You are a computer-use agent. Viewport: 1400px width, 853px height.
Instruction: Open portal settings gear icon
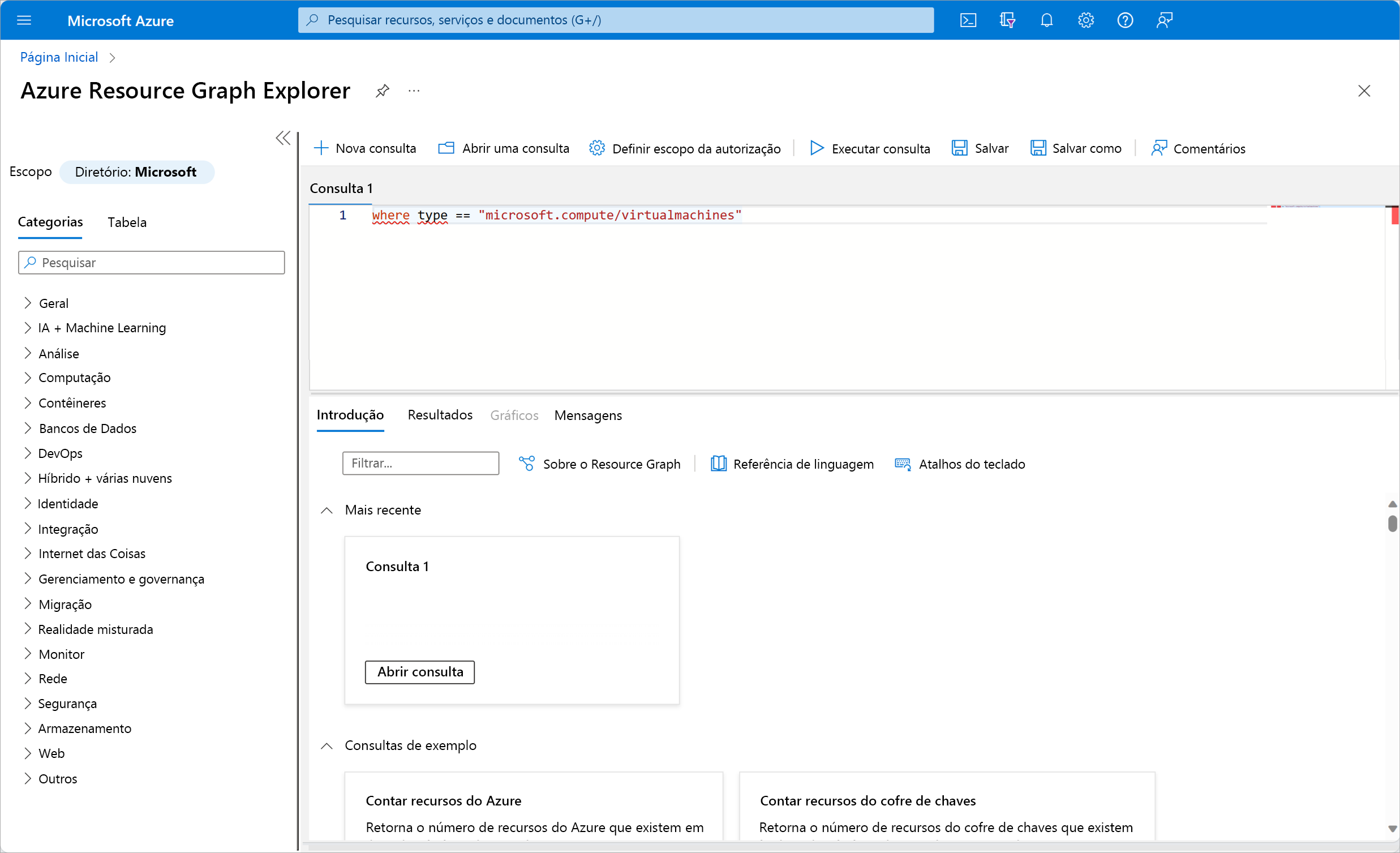tap(1085, 20)
